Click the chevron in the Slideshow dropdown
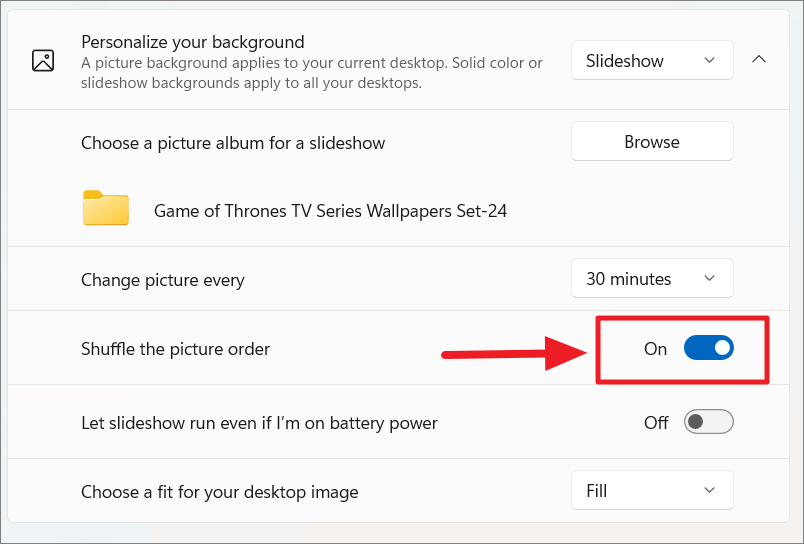The image size is (804, 544). [709, 61]
